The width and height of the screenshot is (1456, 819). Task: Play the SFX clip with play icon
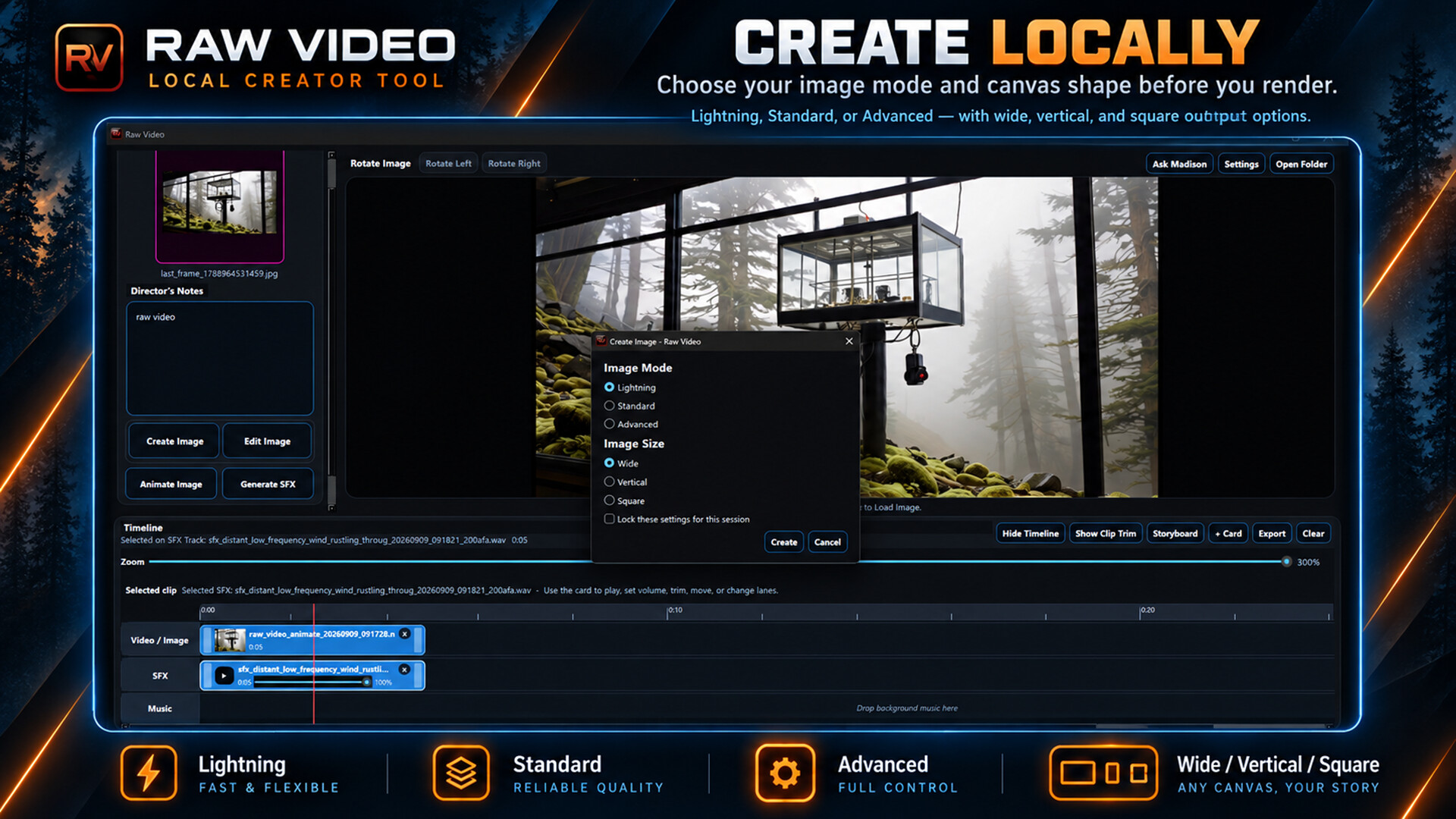(224, 676)
